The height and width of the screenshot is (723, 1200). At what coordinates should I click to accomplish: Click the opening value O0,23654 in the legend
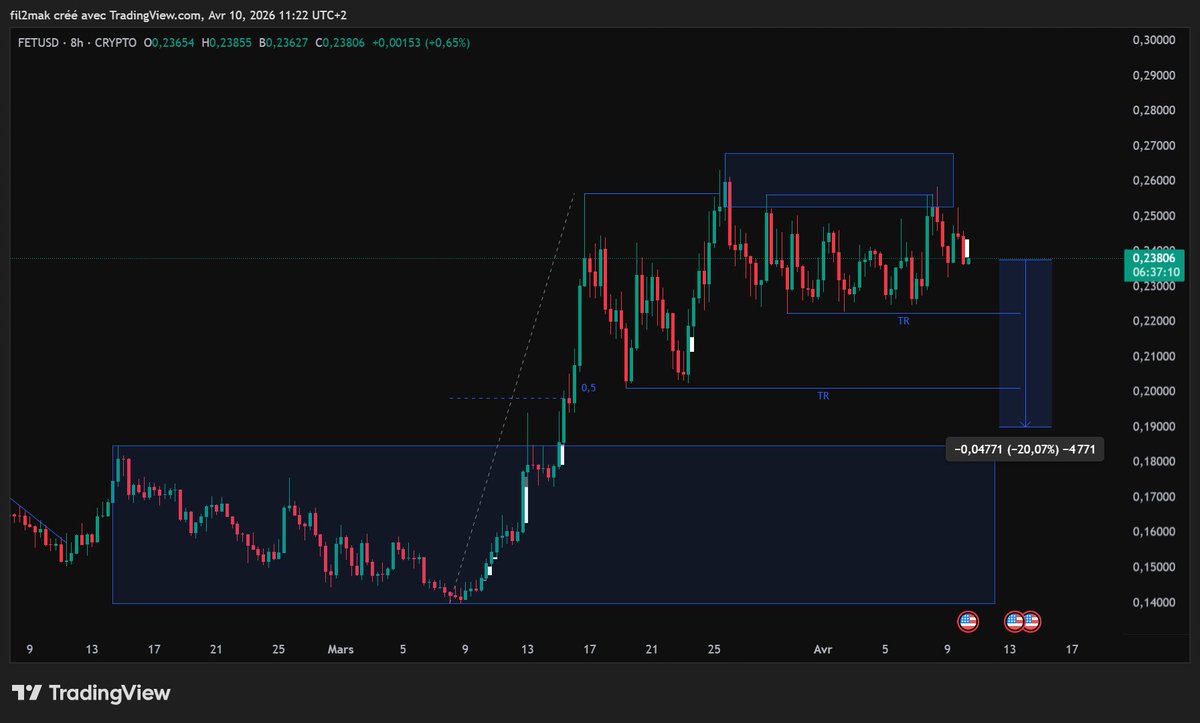pos(171,43)
